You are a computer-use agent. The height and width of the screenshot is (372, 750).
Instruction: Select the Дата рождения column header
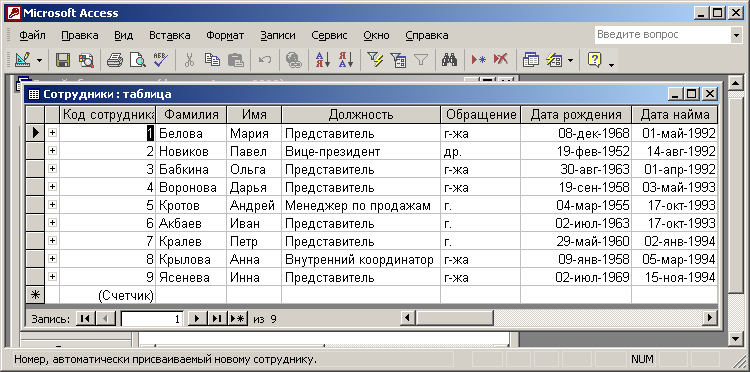pyautogui.click(x=576, y=115)
